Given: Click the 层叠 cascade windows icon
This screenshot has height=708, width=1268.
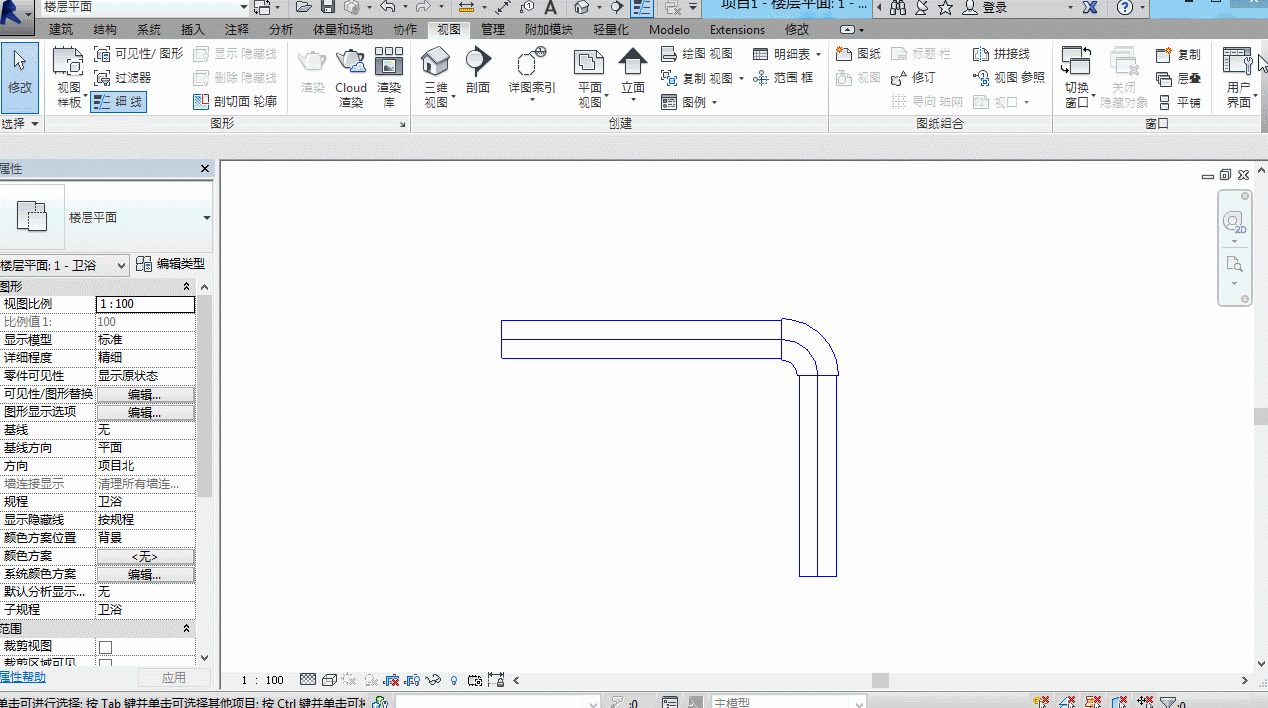Looking at the screenshot, I should (1178, 78).
